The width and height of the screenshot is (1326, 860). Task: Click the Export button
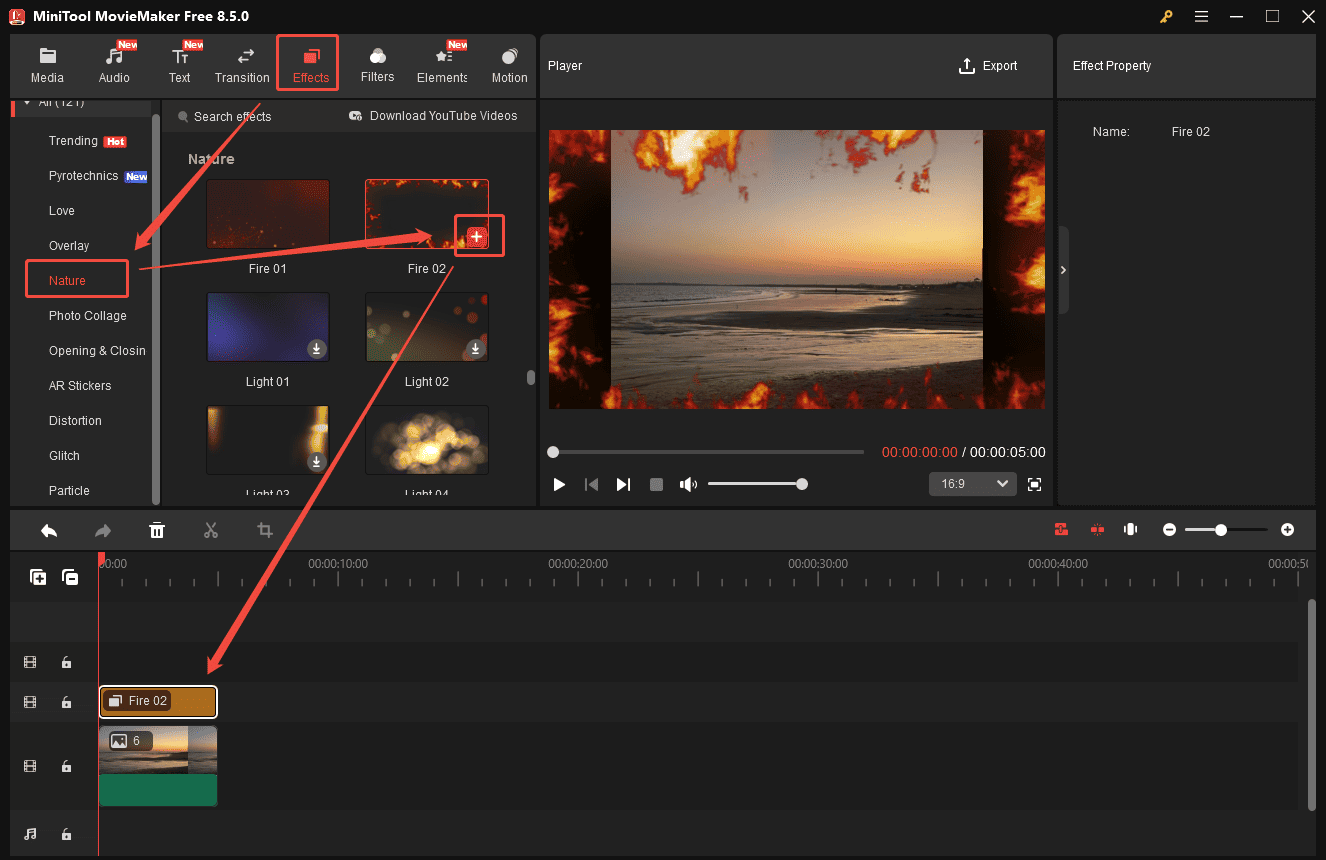(x=988, y=65)
